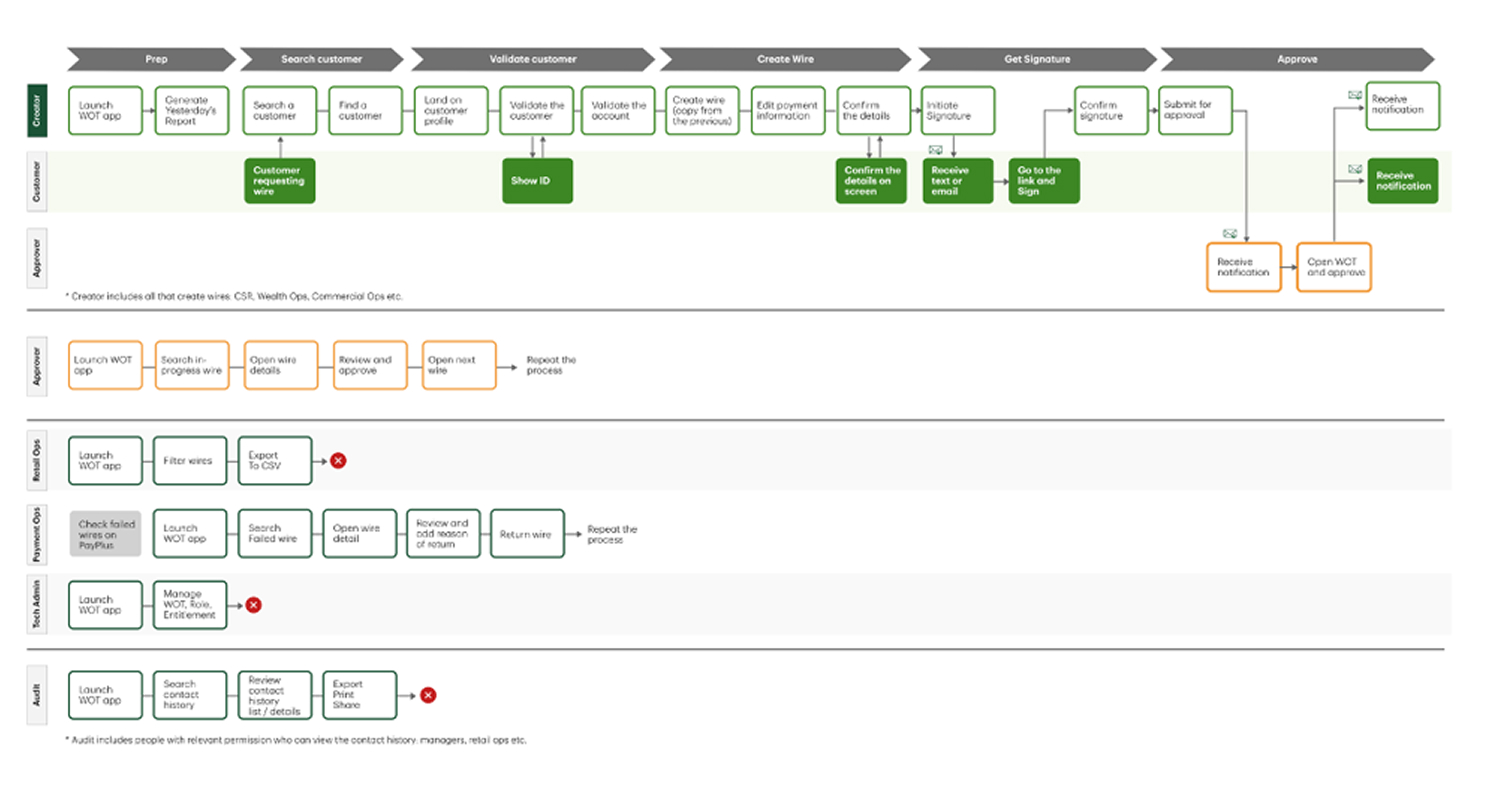The height and width of the screenshot is (798, 1496).
Task: Select the Return wire step
Action: point(527,533)
